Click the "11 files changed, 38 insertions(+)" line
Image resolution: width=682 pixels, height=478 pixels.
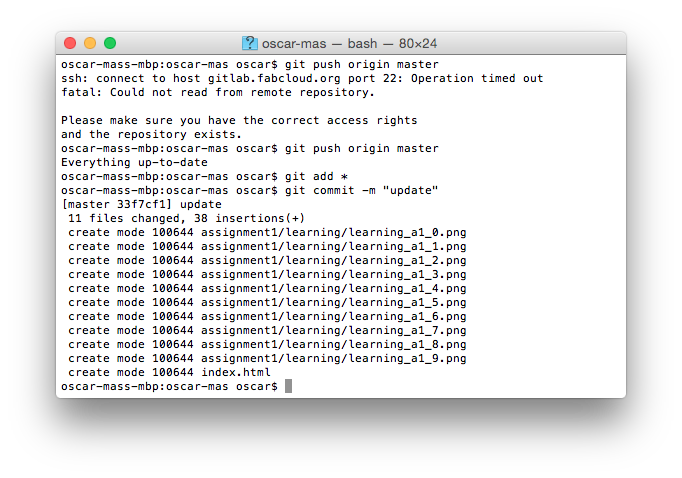(x=186, y=218)
